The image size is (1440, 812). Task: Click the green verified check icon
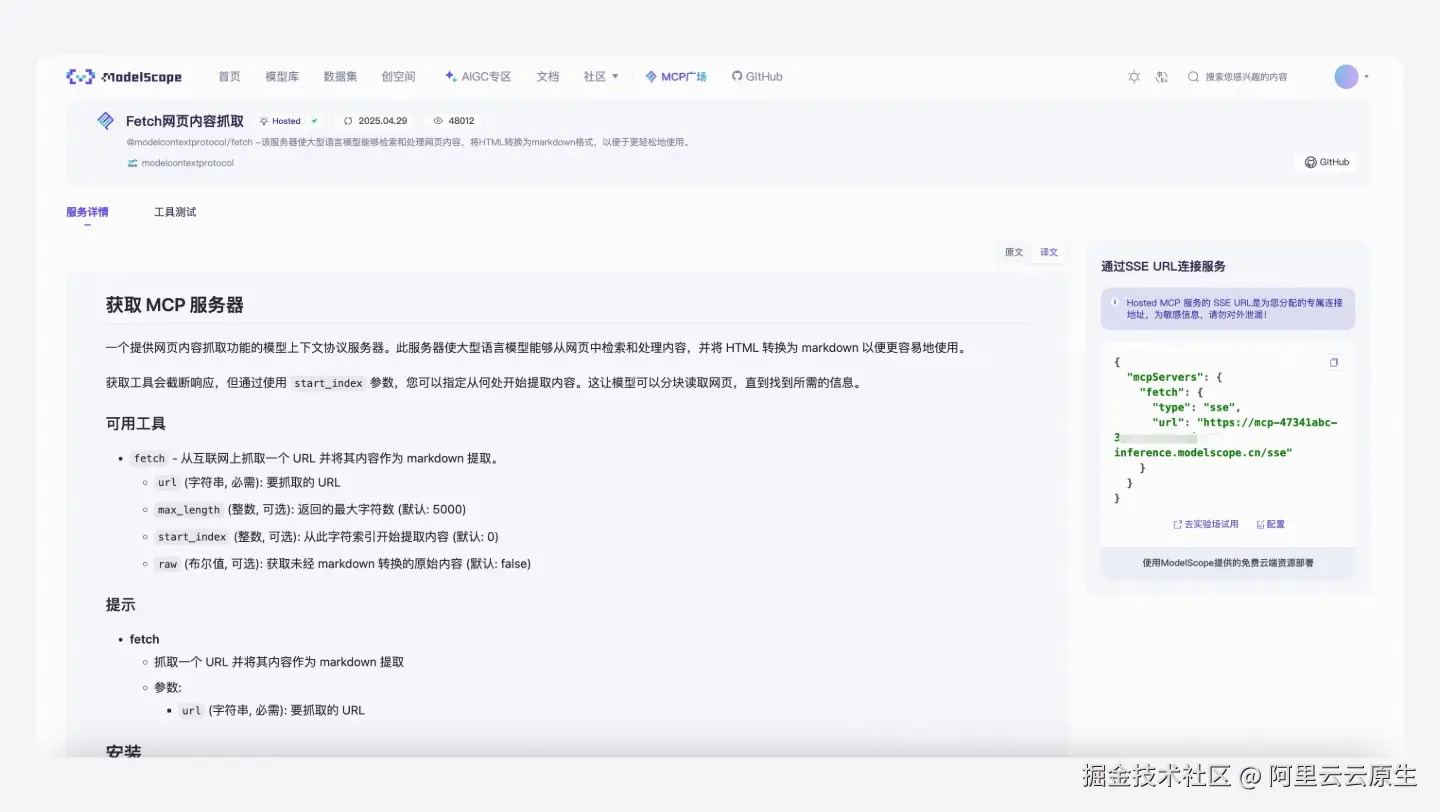click(x=314, y=121)
